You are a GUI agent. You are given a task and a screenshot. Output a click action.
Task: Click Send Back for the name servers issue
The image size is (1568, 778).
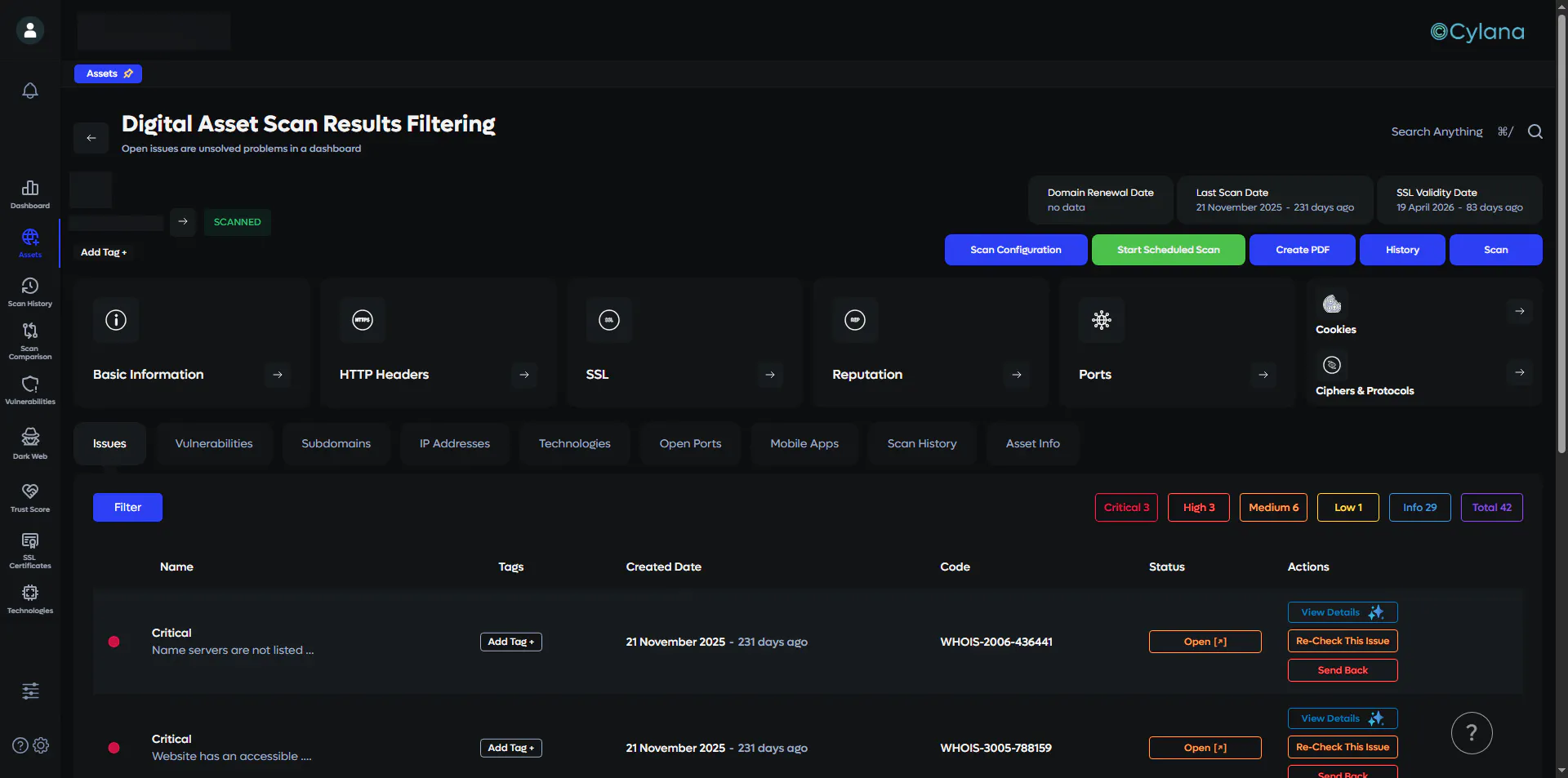tap(1343, 670)
